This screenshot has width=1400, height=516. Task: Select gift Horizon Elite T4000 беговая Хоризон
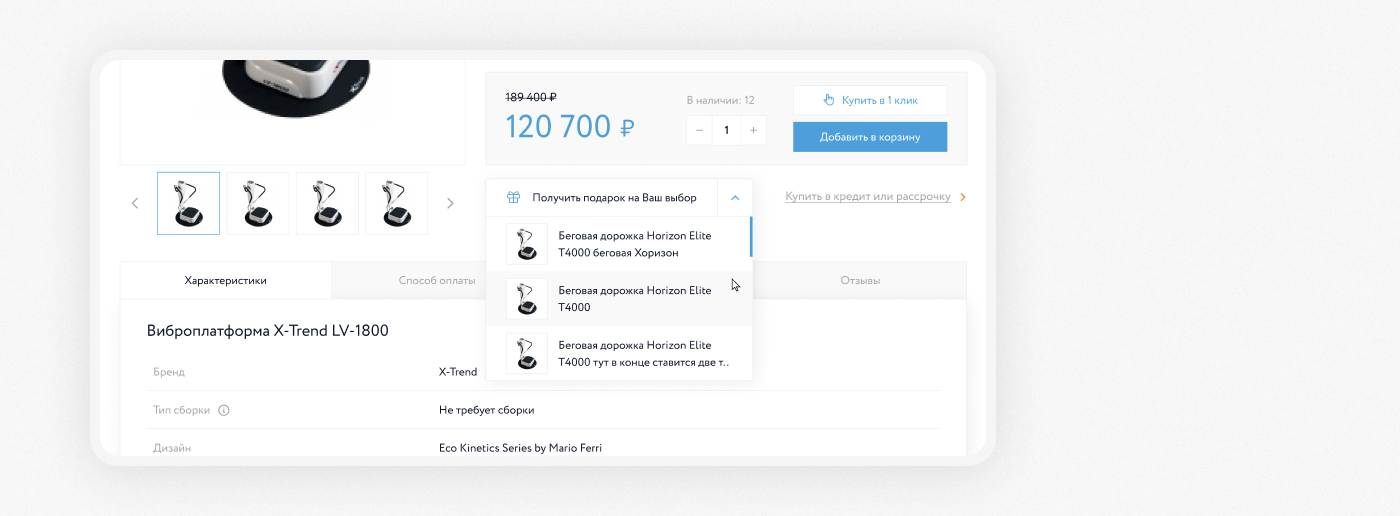point(617,244)
